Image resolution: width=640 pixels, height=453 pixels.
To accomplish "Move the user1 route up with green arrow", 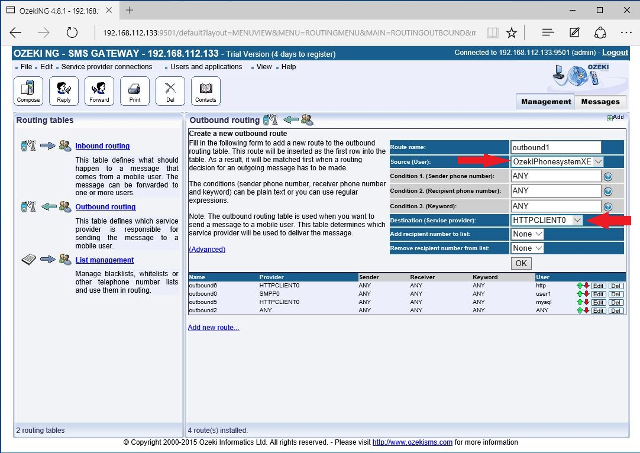I will click(580, 294).
